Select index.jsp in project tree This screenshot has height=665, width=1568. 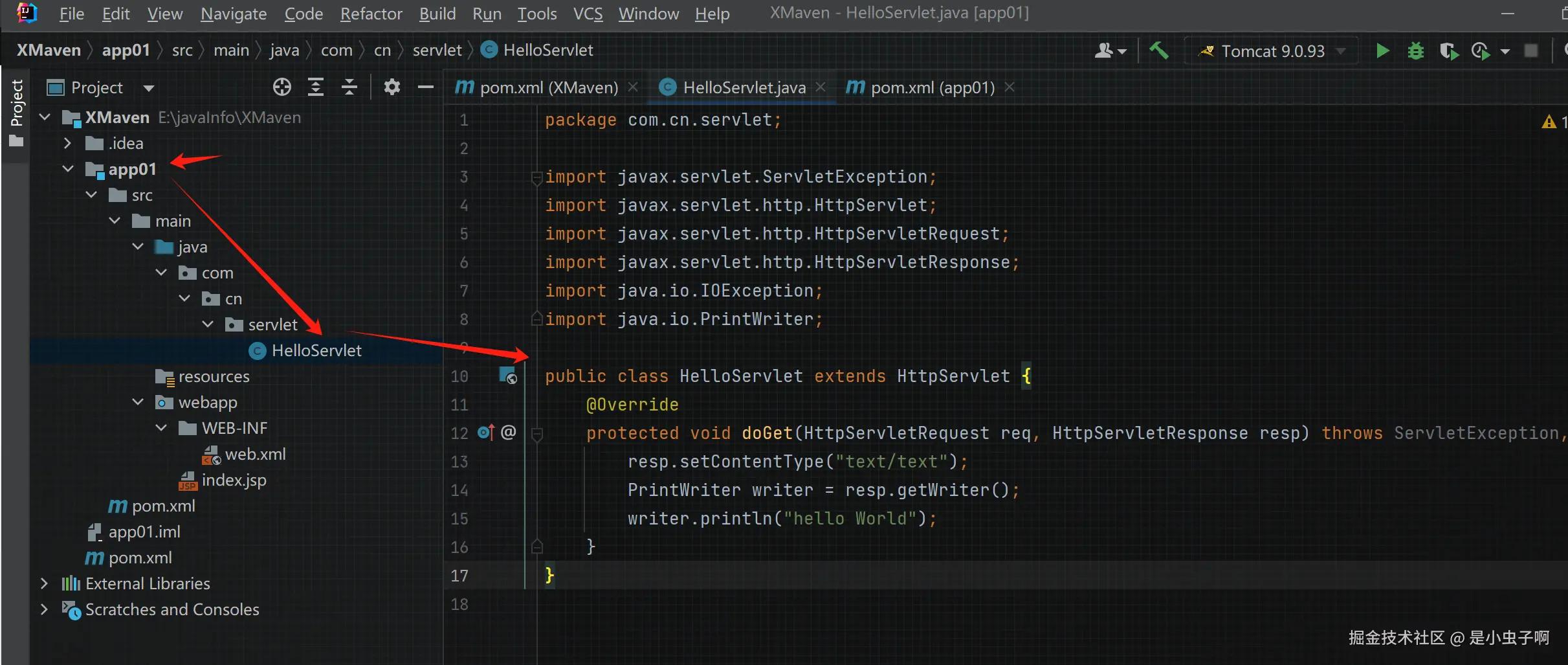[234, 480]
